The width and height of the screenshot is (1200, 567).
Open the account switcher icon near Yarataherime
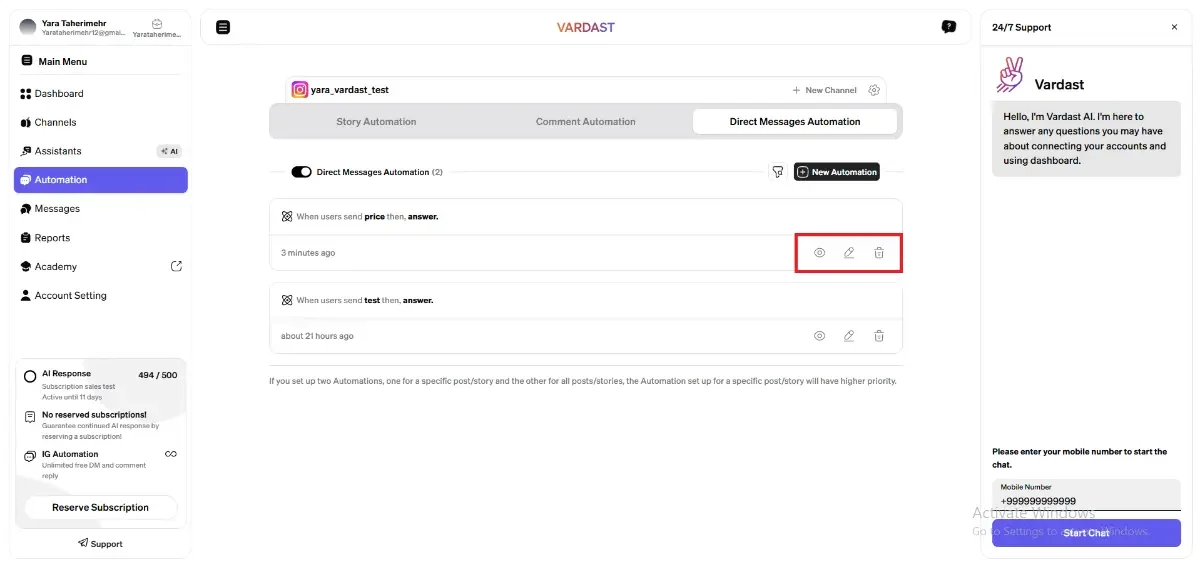(157, 23)
